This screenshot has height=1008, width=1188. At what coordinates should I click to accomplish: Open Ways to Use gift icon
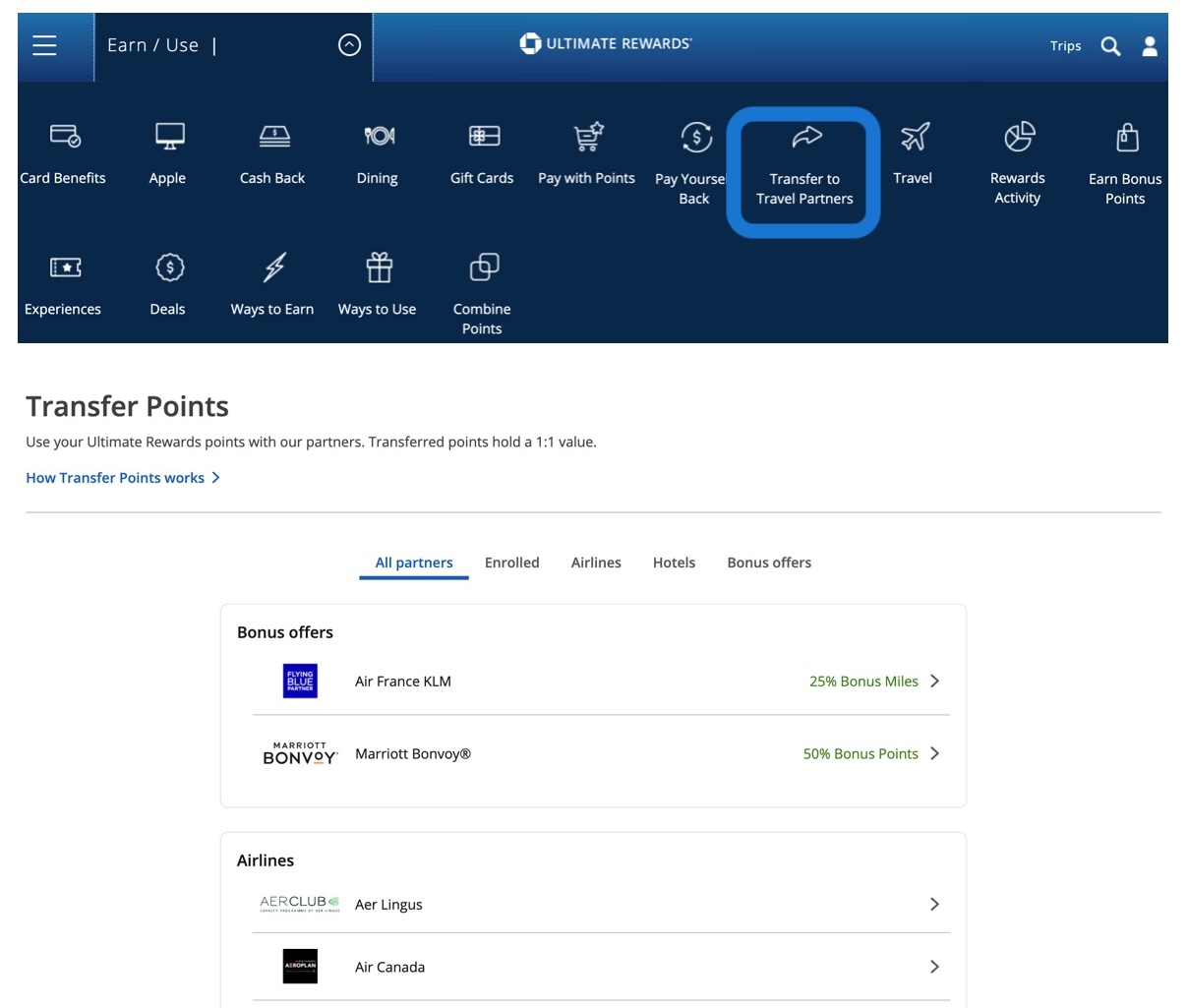[x=379, y=267]
